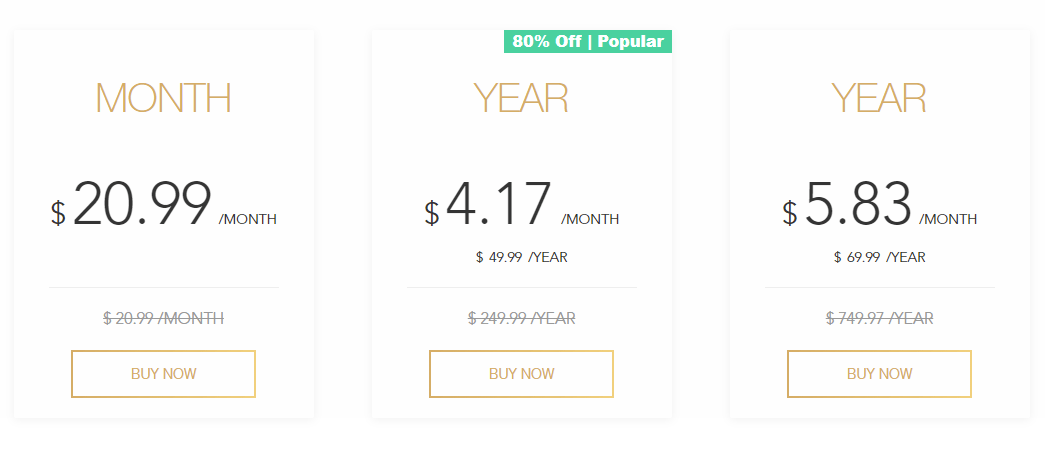Select the large 4.17 price figure

[498, 205]
